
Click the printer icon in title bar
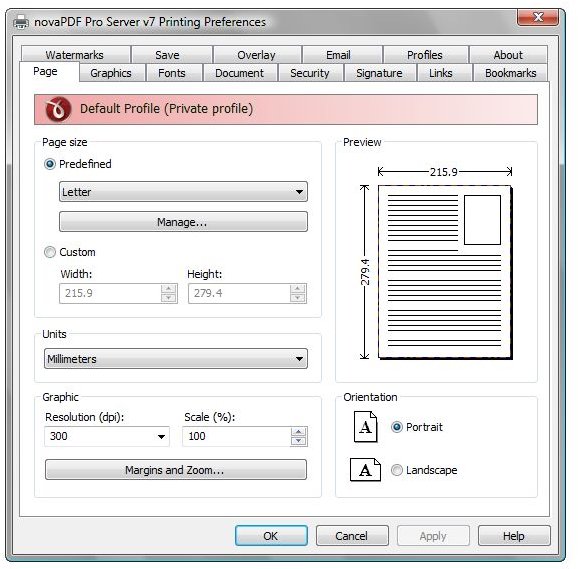click(21, 22)
